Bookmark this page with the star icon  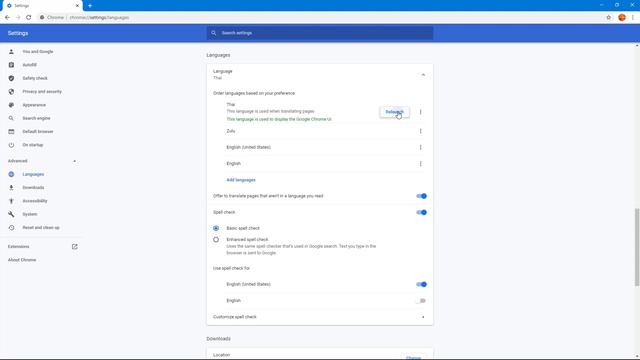(x=609, y=18)
